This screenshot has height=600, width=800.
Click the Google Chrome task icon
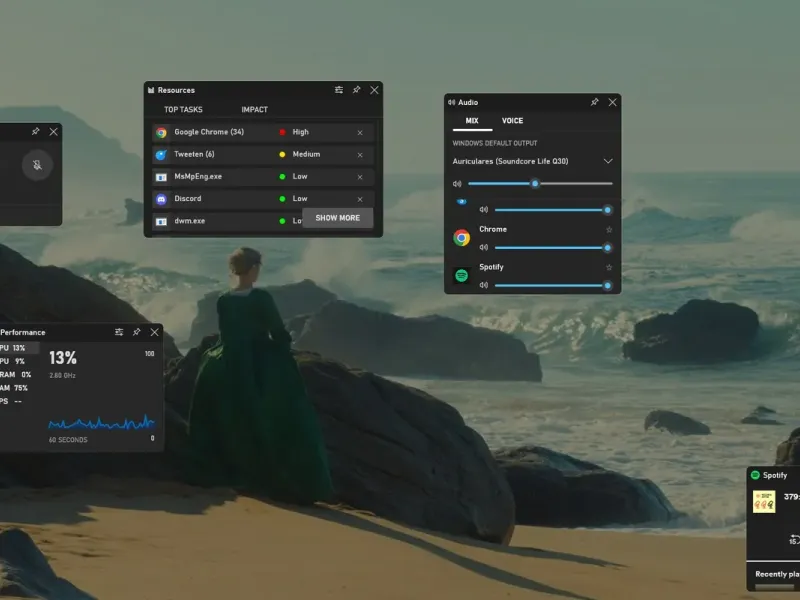pos(161,133)
